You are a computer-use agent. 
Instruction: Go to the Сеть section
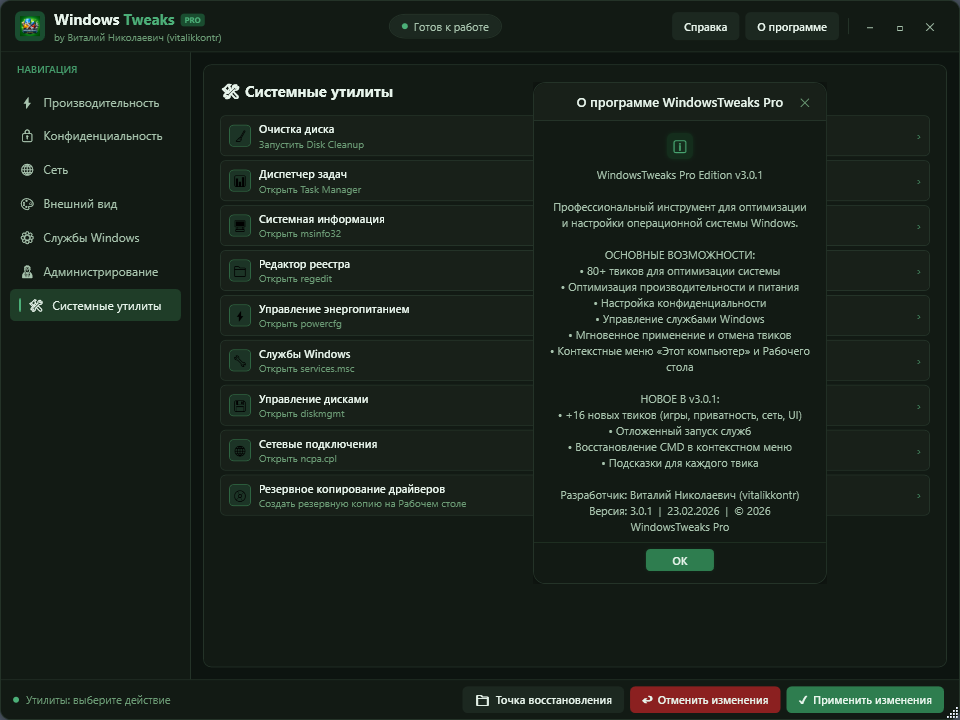(96, 170)
